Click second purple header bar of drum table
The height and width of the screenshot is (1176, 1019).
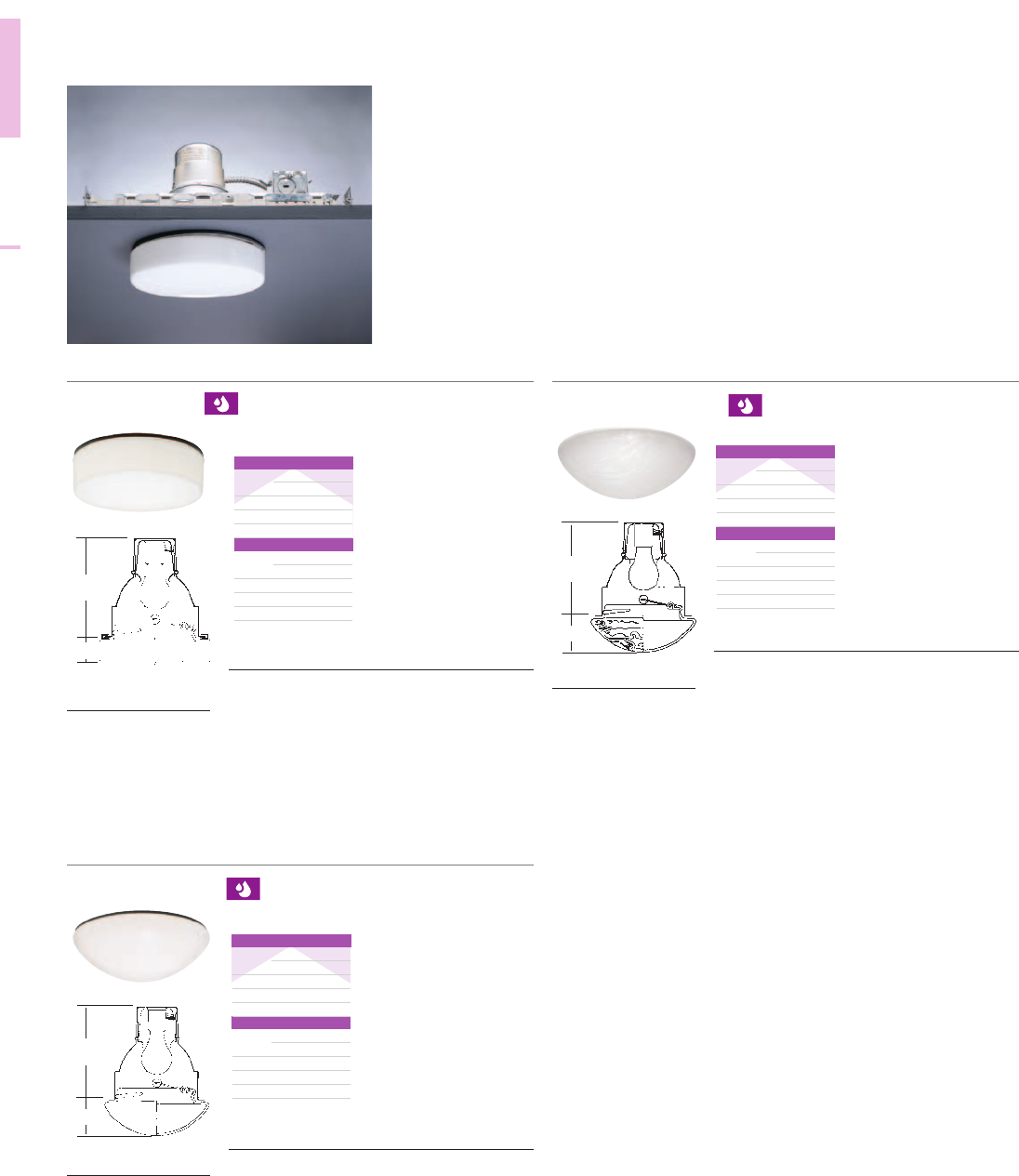click(294, 545)
